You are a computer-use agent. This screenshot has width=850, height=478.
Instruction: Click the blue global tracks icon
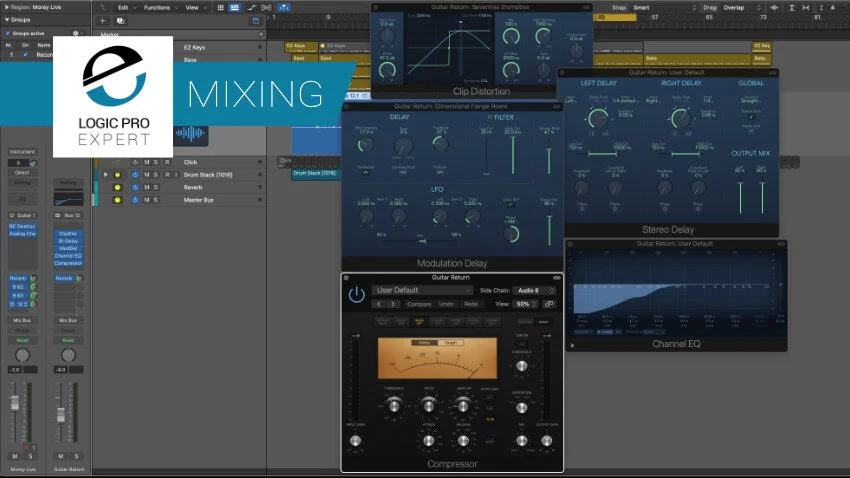256,21
